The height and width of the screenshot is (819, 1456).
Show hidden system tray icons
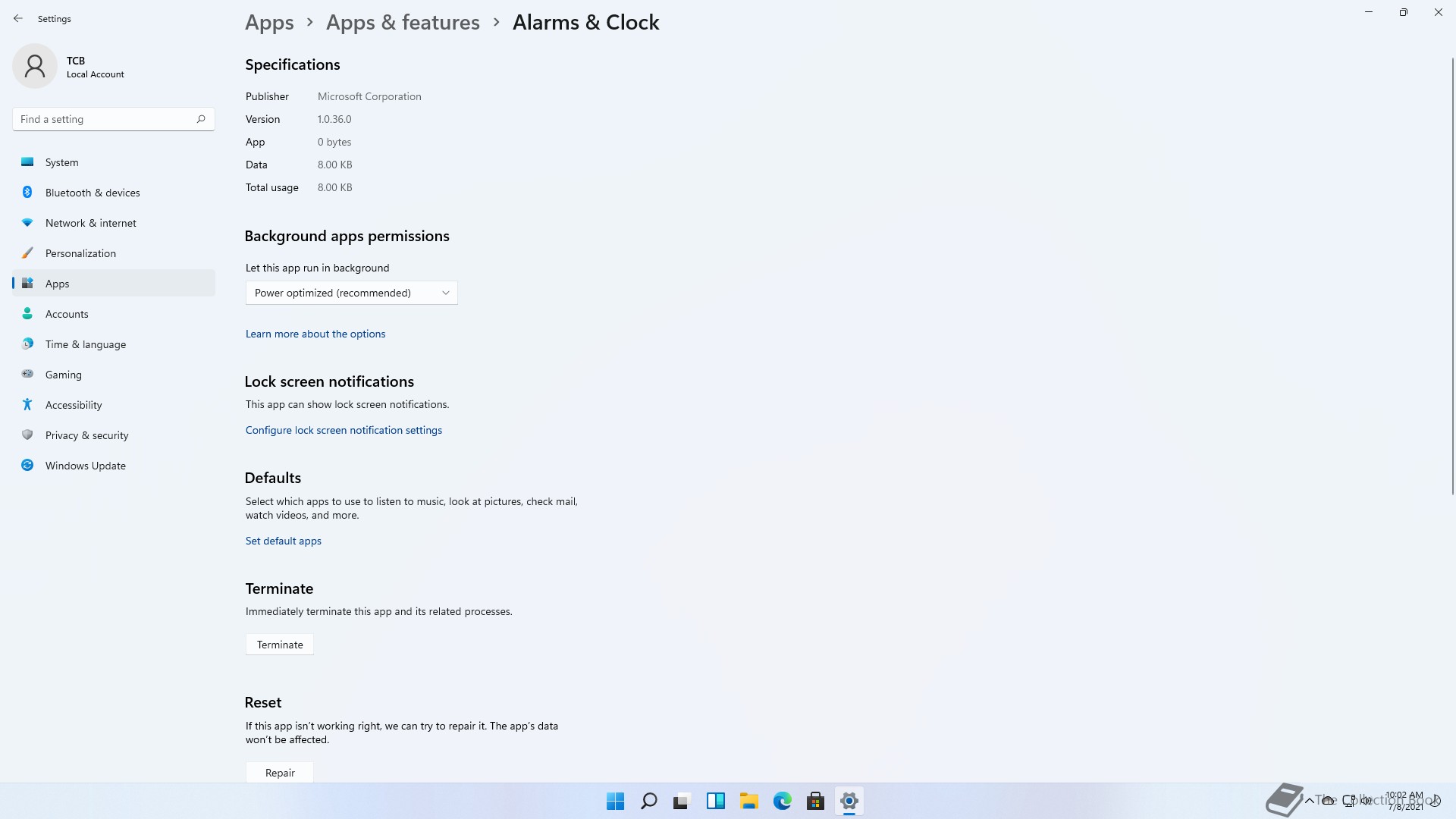(x=1309, y=801)
